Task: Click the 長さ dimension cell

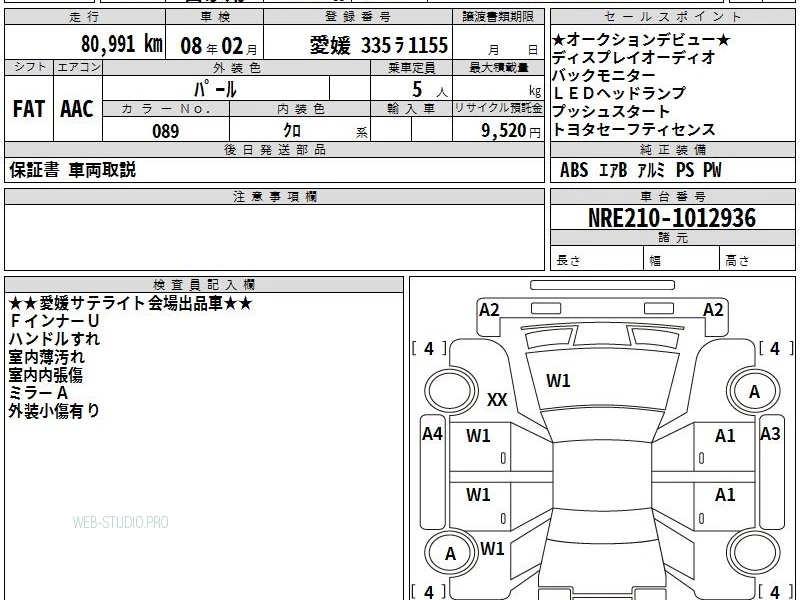Action: click(x=597, y=258)
